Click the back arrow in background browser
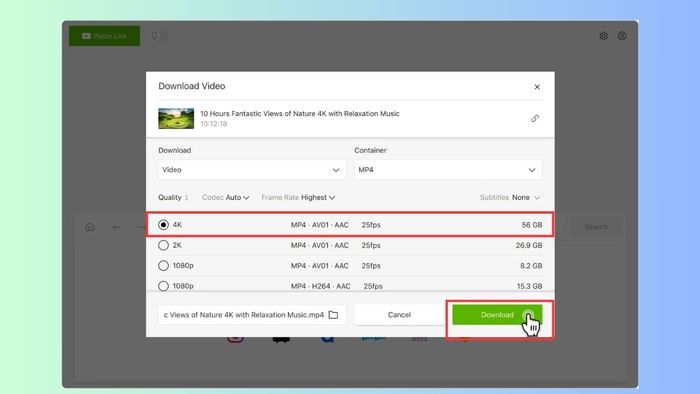Viewport: 700px width, 394px height. [117, 227]
